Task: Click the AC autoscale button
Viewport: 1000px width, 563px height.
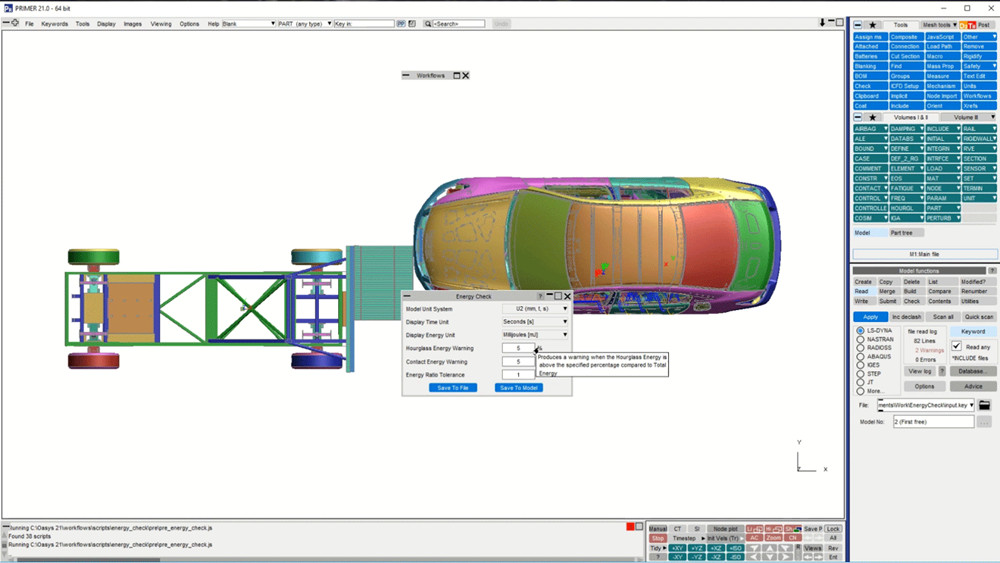Action: (754, 537)
